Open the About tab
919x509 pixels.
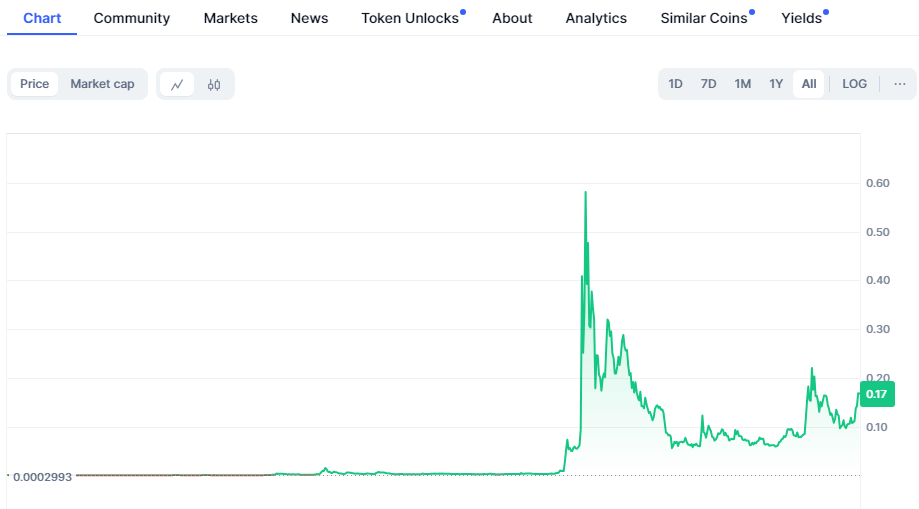coord(512,18)
